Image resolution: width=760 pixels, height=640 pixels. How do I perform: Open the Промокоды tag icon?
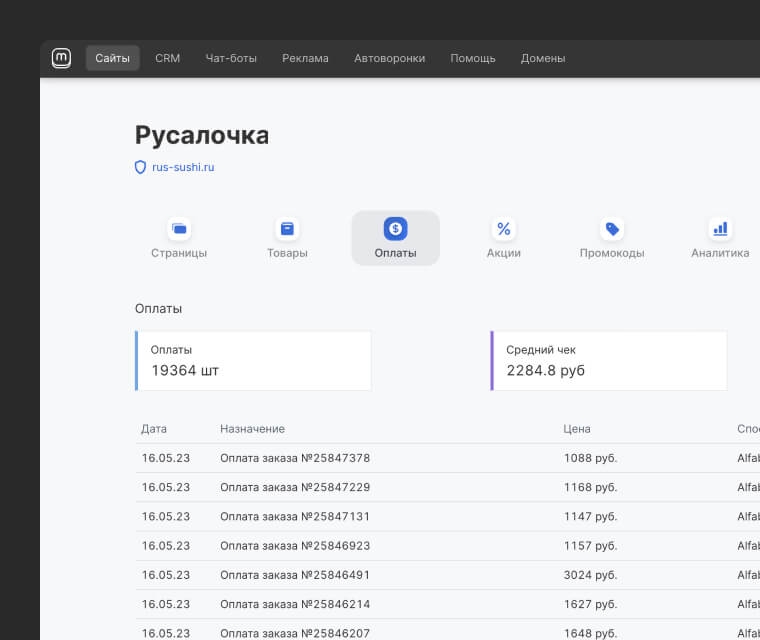pyautogui.click(x=612, y=229)
